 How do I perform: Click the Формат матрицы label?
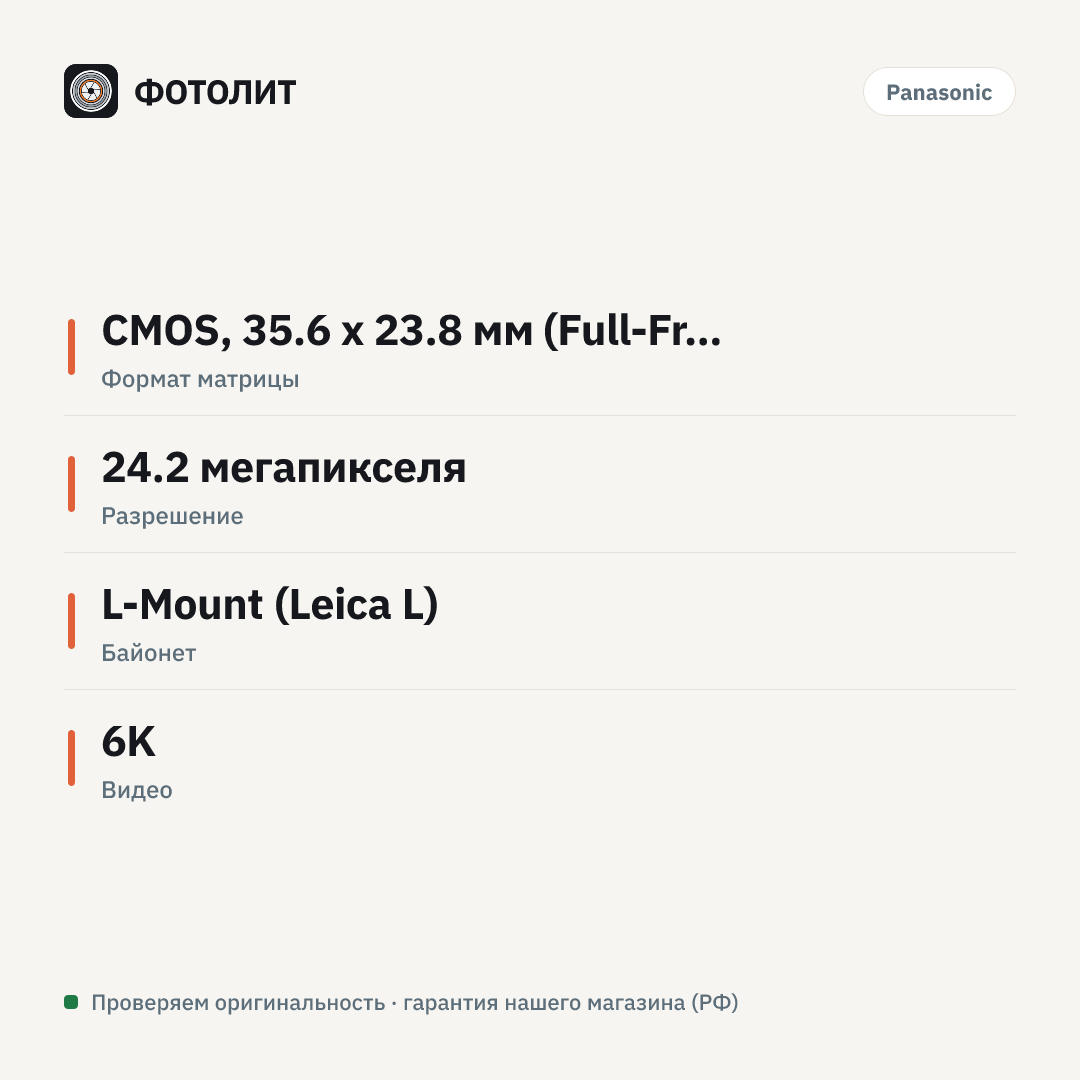tap(200, 380)
